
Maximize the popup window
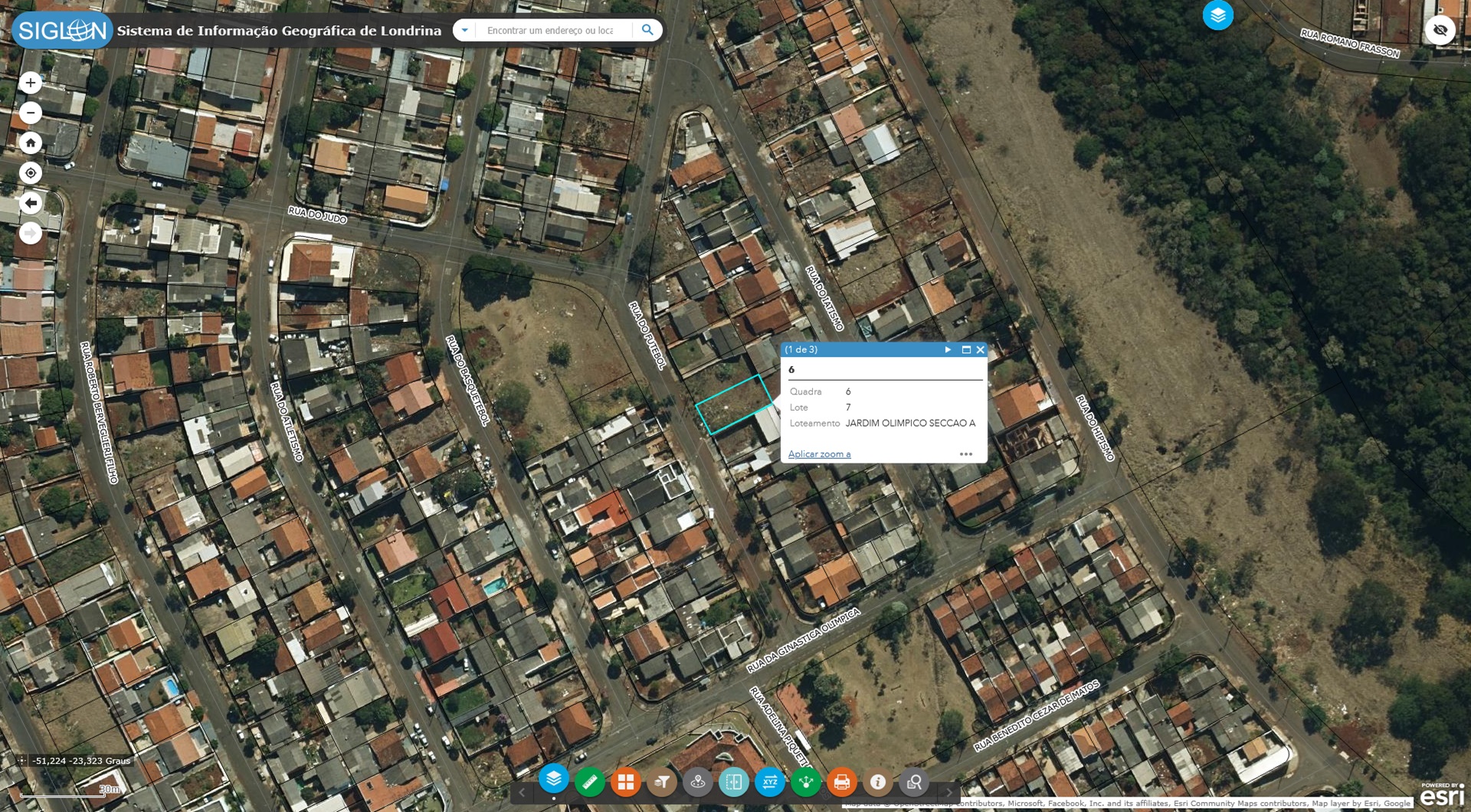[966, 349]
